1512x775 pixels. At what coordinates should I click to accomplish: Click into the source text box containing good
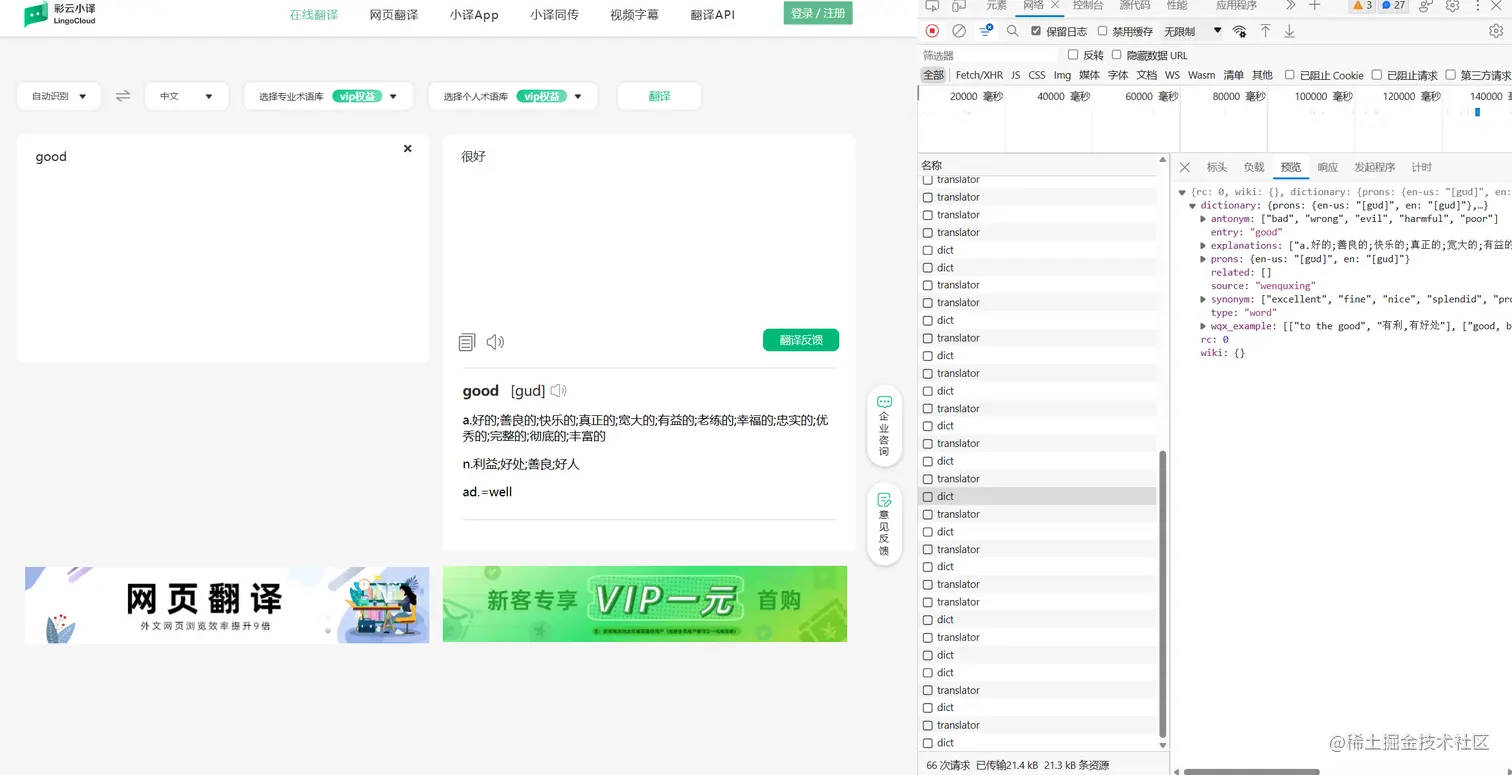point(223,248)
